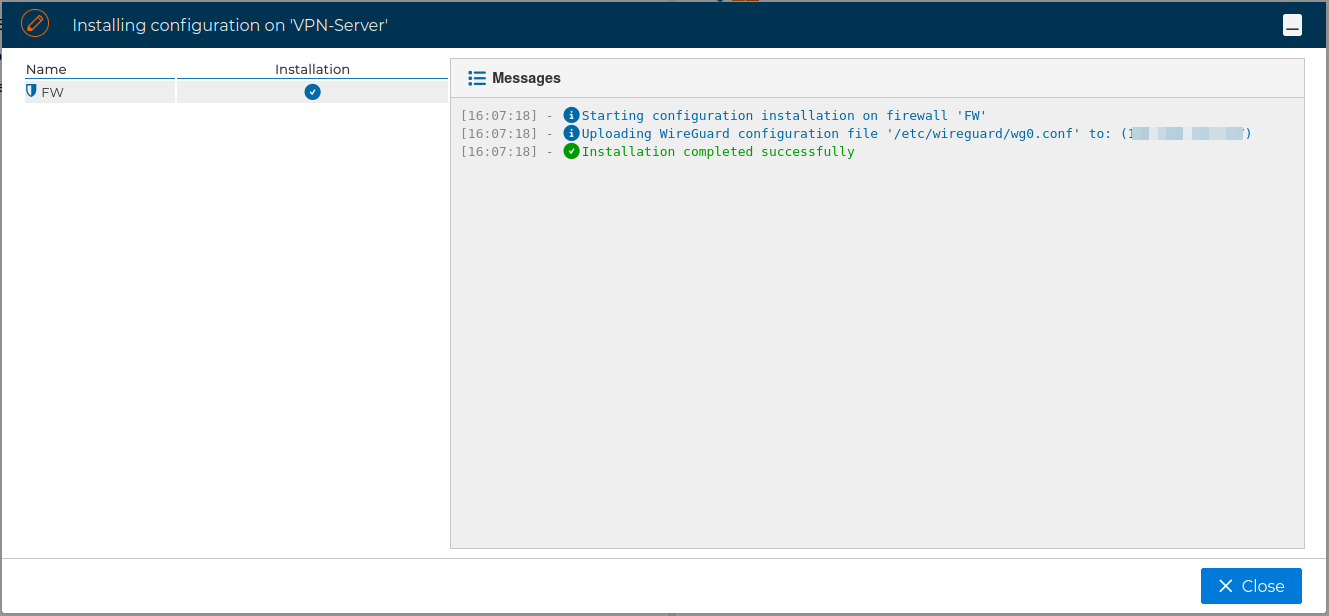This screenshot has height=616, width=1329.
Task: Click green success icon on completed line
Action: pyautogui.click(x=571, y=152)
